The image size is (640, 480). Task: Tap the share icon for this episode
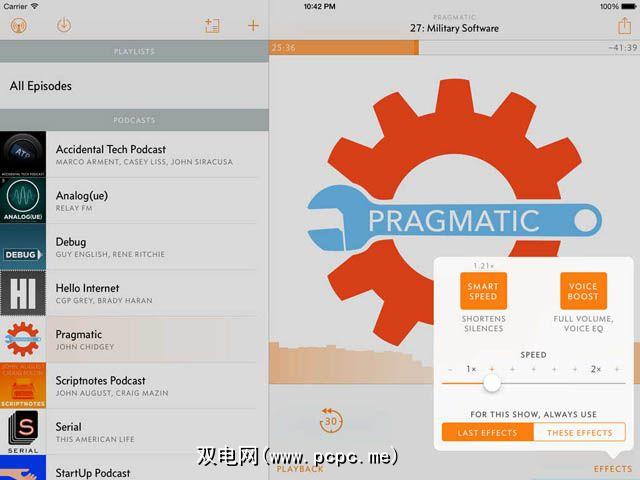(x=624, y=26)
